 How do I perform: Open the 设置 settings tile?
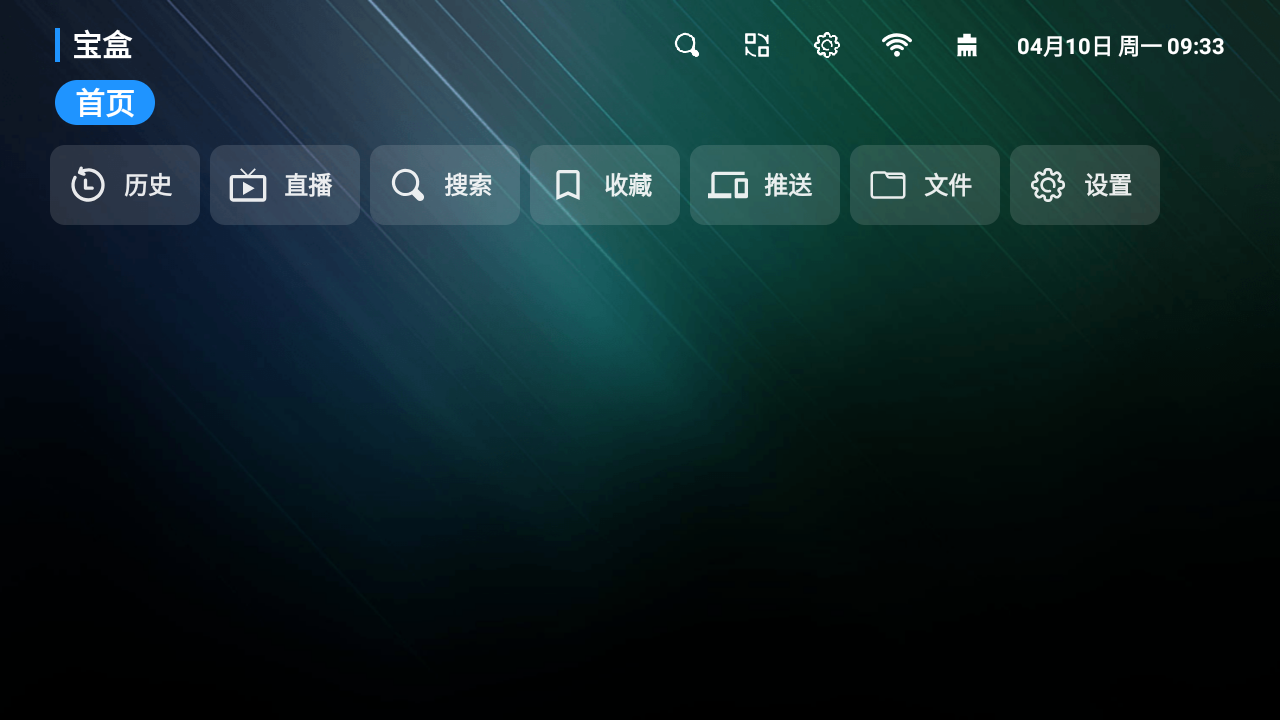click(1085, 185)
